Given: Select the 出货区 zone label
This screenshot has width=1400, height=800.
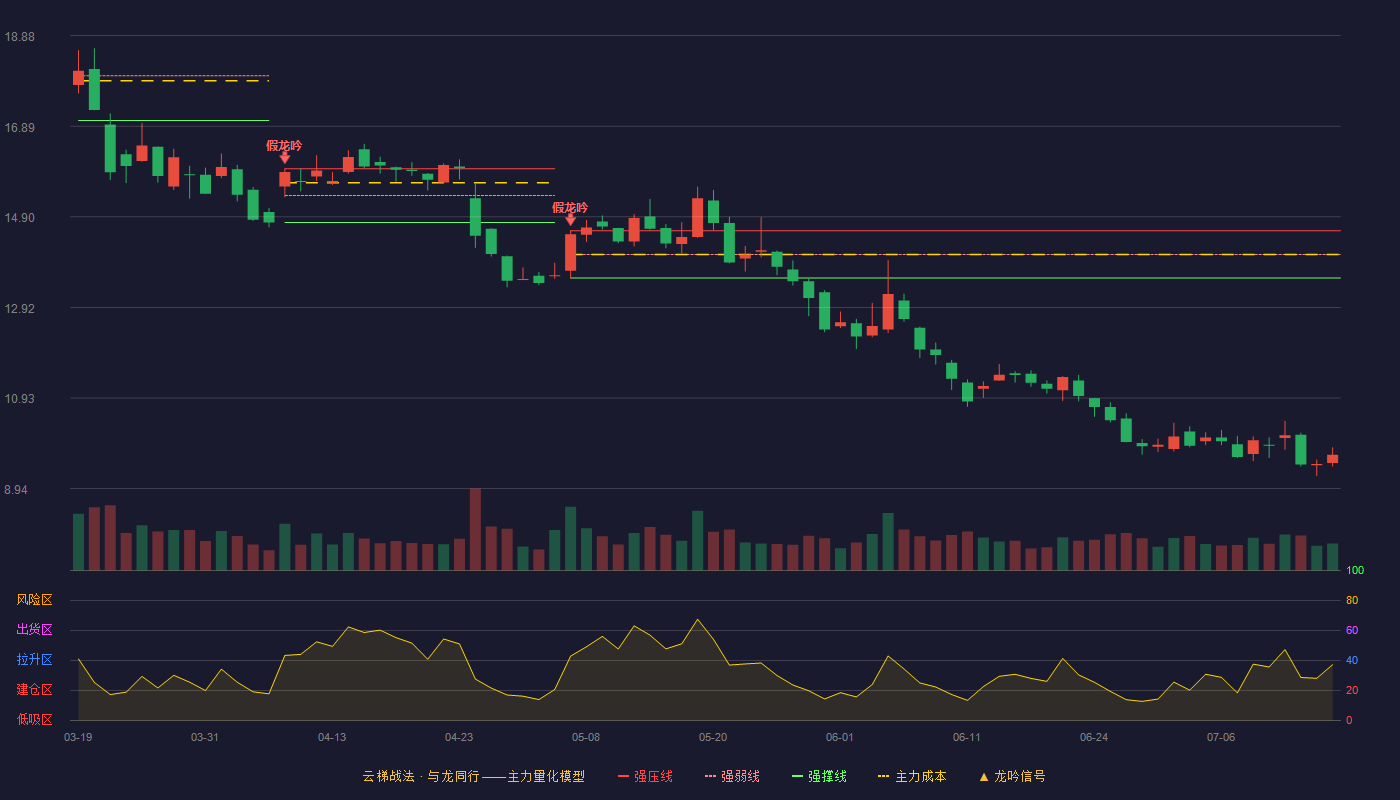Looking at the screenshot, I should click(34, 630).
